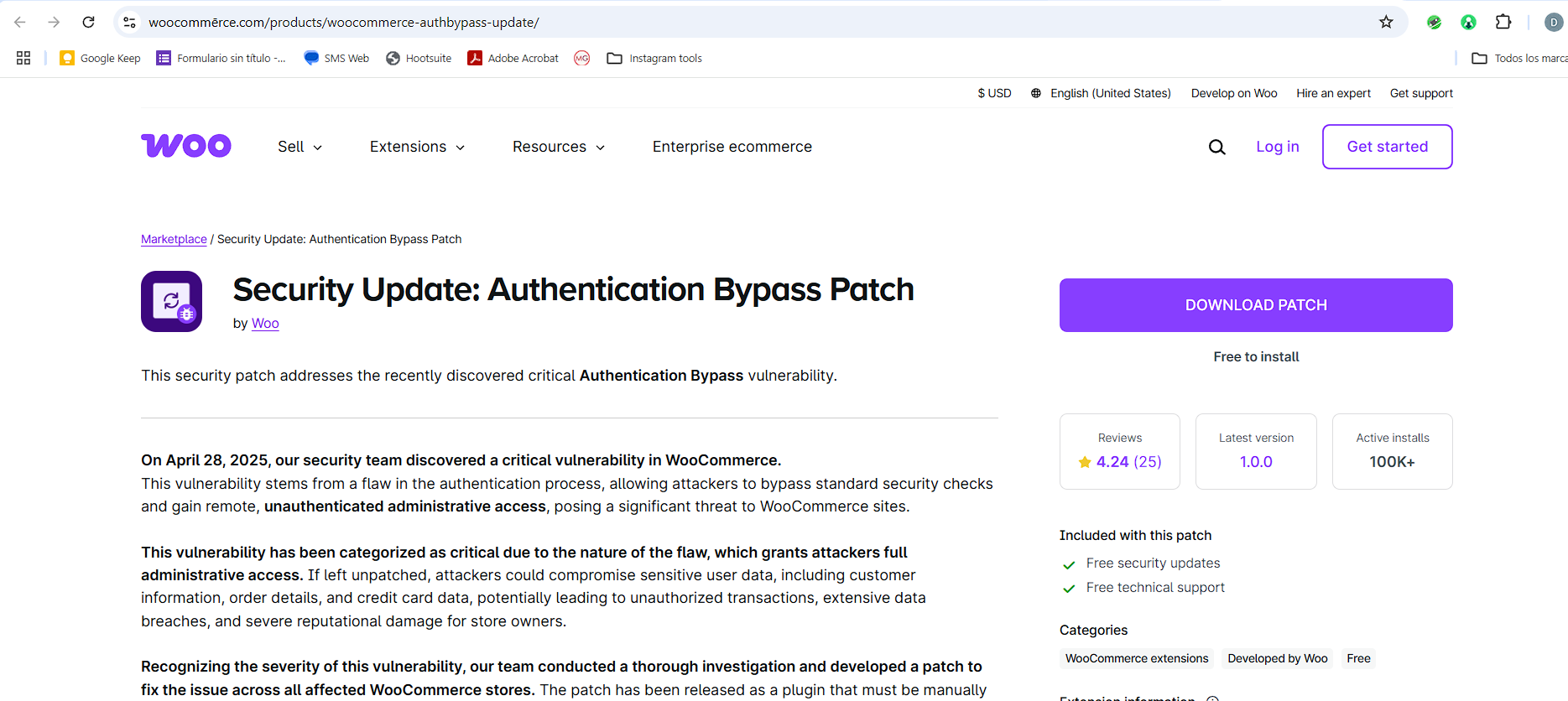Image resolution: width=1568 pixels, height=701 pixels.
Task: Open Hire an expert link
Action: pos(1333,93)
